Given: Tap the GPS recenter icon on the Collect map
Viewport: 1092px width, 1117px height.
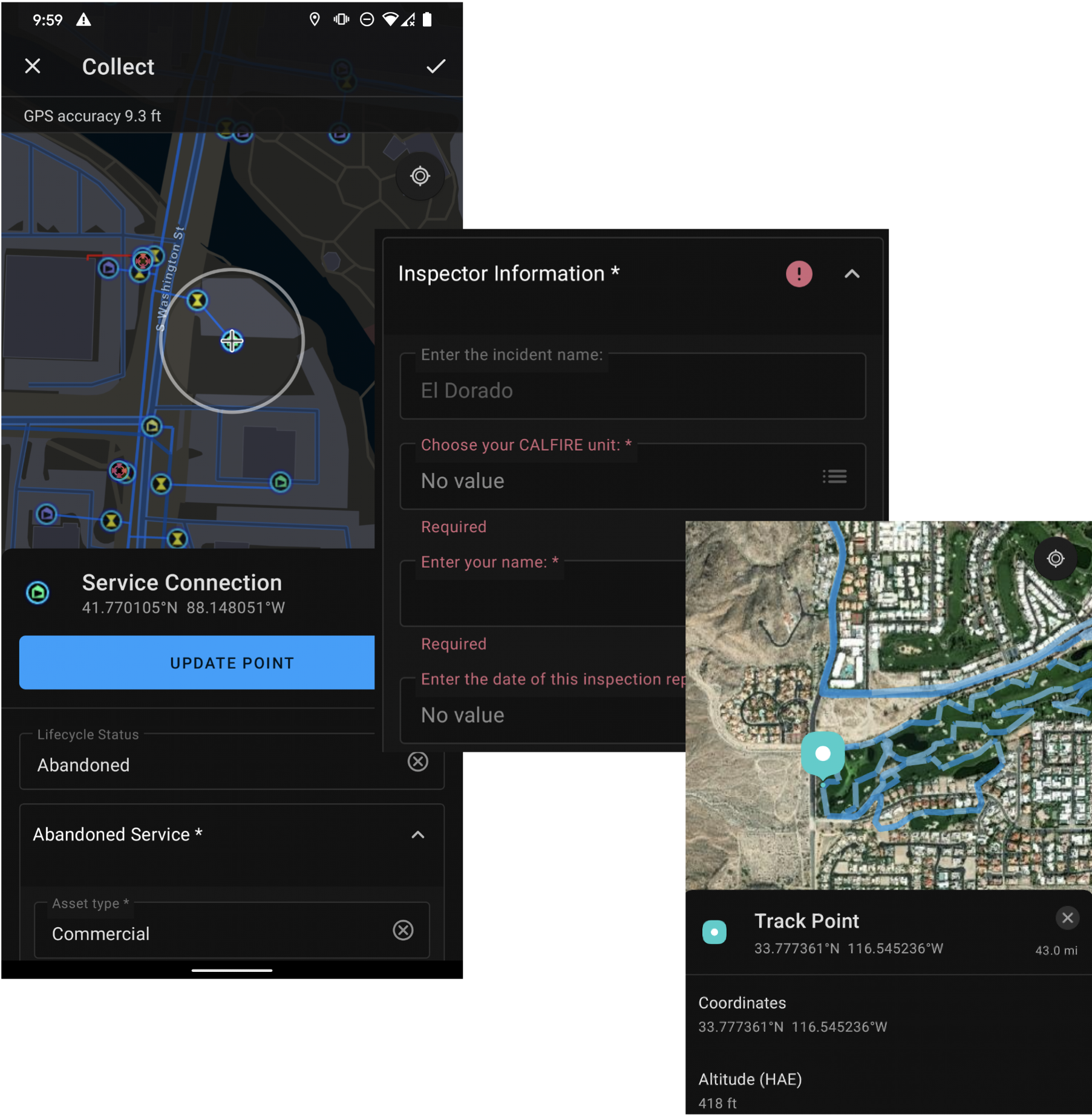Looking at the screenshot, I should pos(420,176).
